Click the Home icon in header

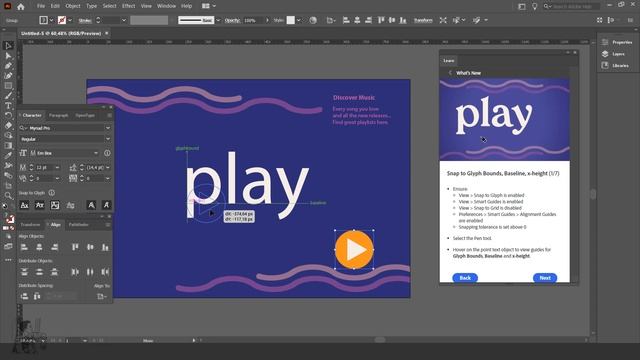pyautogui.click(x=21, y=7)
